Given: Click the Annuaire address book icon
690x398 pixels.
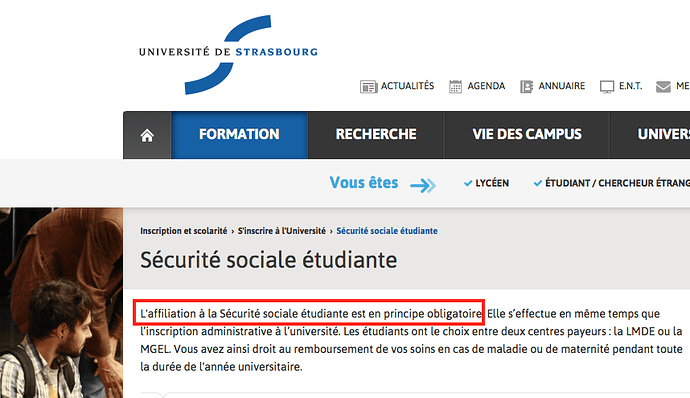Looking at the screenshot, I should point(526,87).
